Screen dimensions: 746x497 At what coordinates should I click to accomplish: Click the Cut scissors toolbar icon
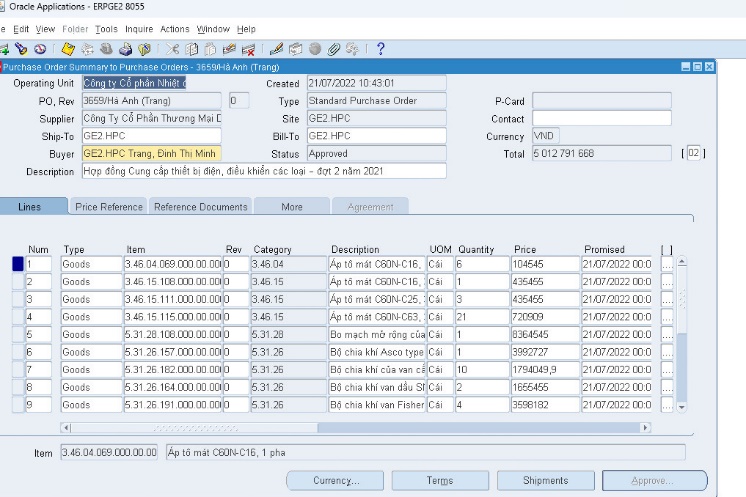click(x=172, y=49)
